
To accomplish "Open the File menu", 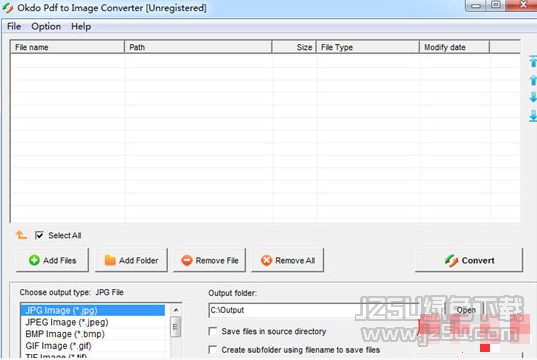I will 14,26.
